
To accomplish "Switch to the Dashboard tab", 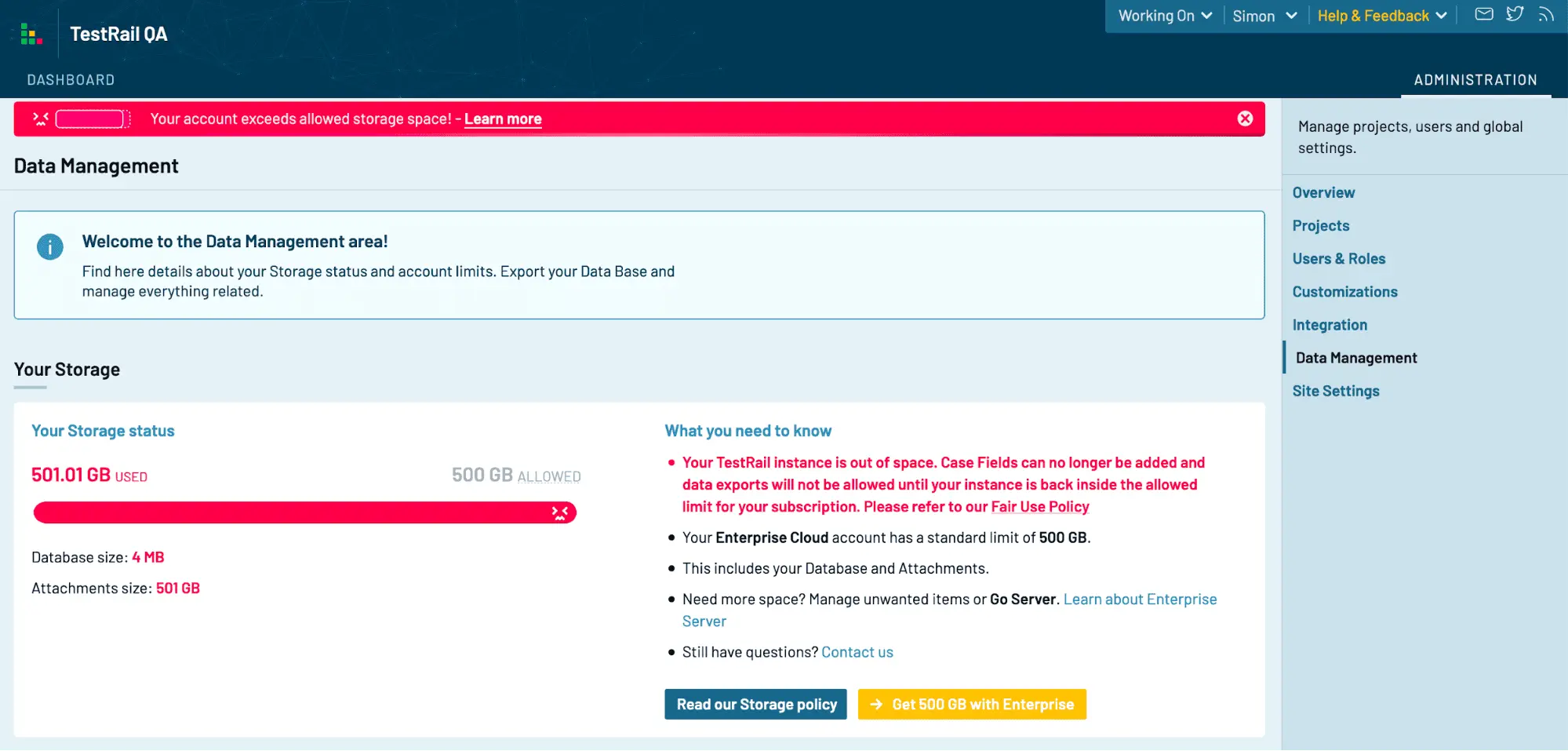I will (x=71, y=80).
